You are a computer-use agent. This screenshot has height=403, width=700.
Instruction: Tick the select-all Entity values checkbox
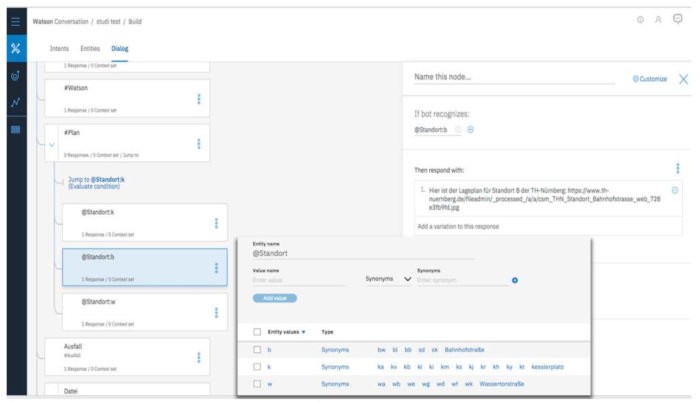coord(256,331)
